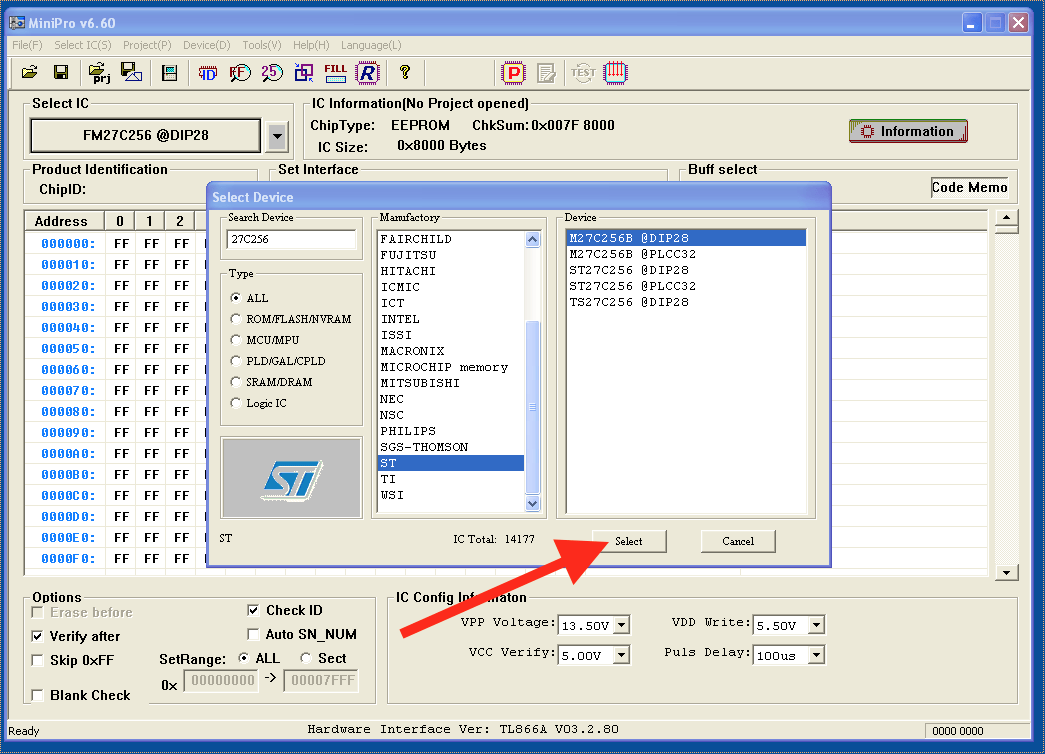Click the Check Device ID toolbar icon
This screenshot has width=1045, height=754.
[x=208, y=72]
